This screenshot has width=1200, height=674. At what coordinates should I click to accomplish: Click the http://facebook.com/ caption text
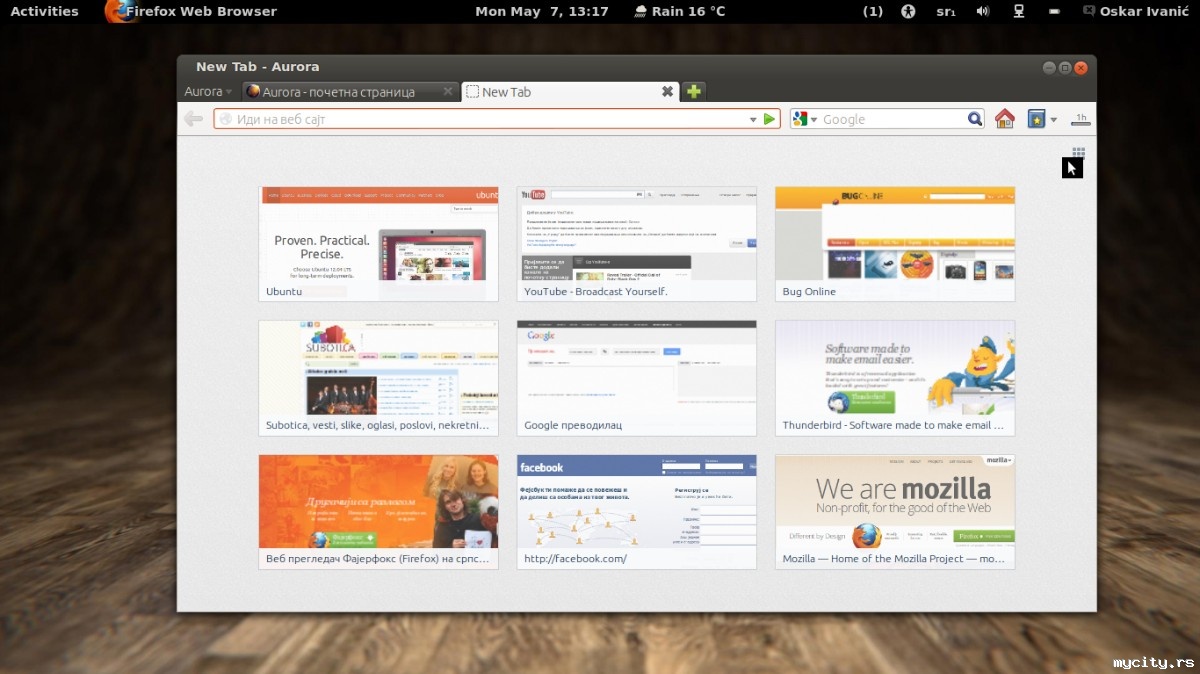point(575,559)
